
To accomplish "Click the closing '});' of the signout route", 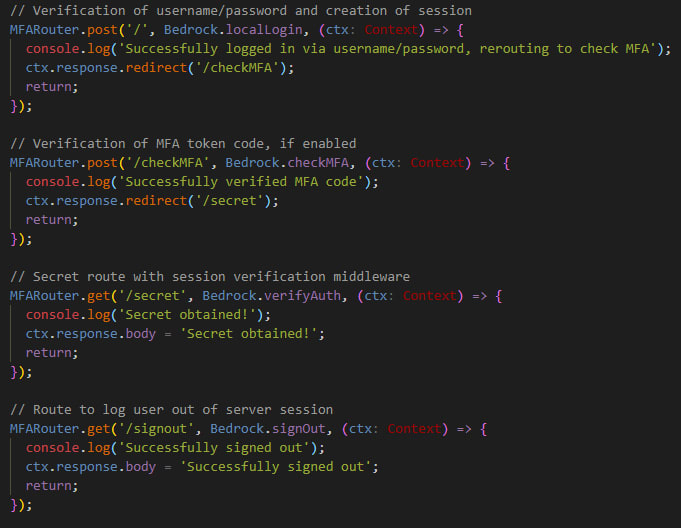I will 21,505.
